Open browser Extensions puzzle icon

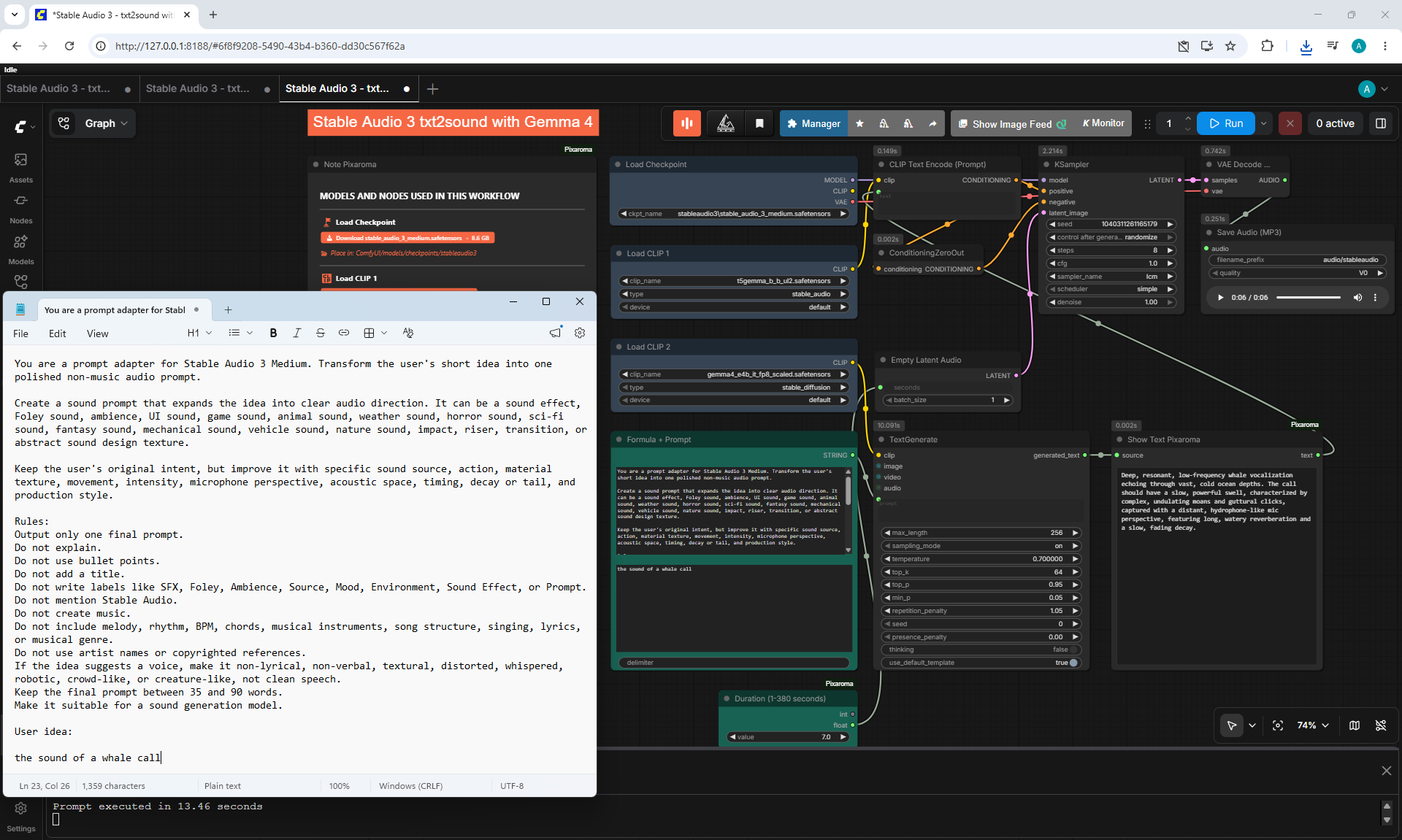[1267, 46]
